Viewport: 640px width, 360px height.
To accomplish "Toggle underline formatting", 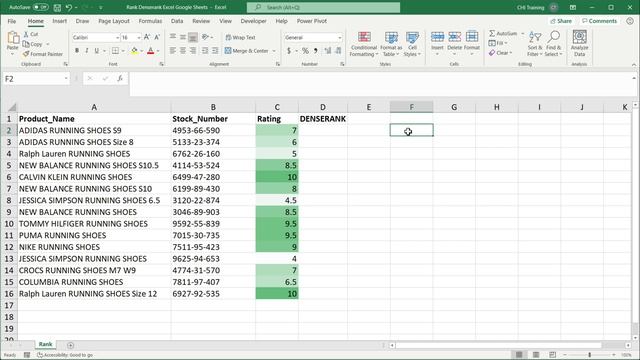I will click(97, 51).
